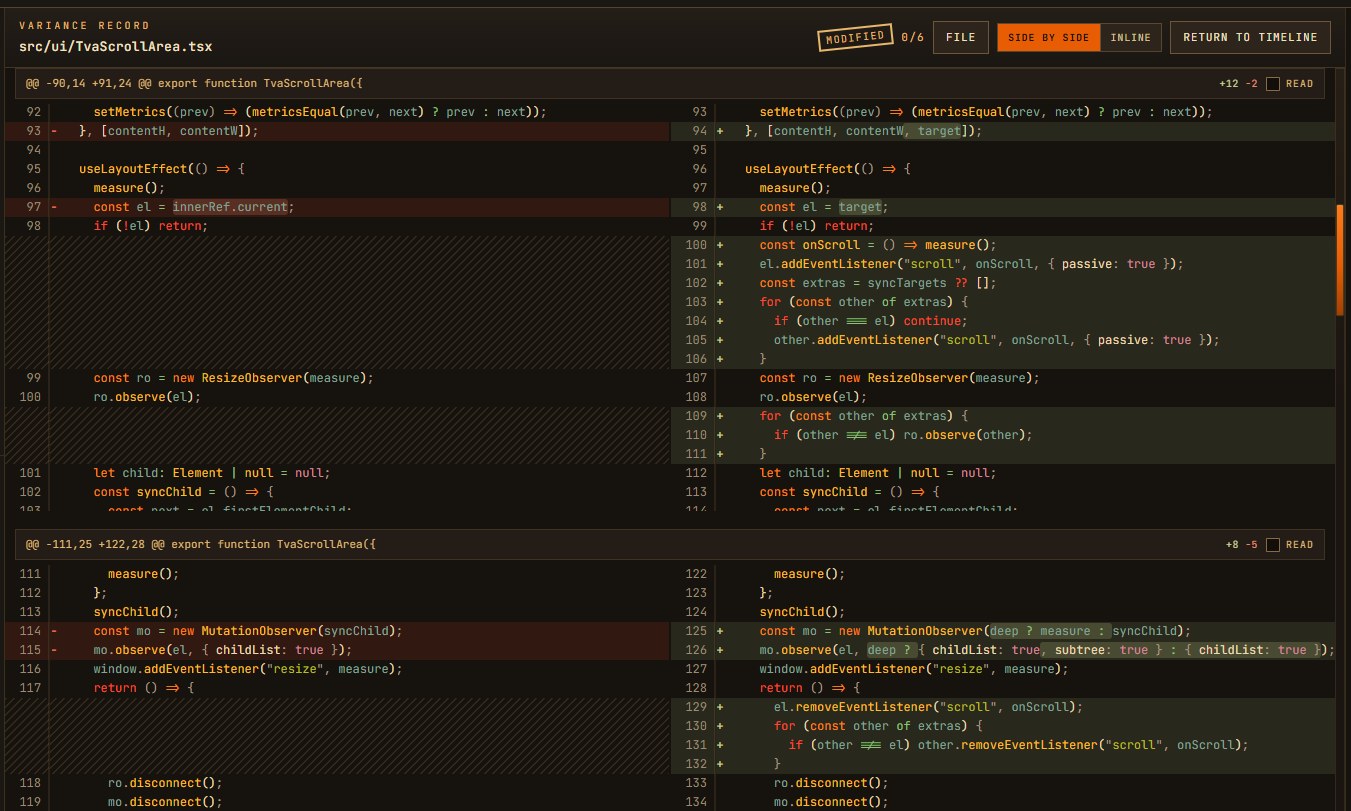Viewport: 1351px width, 811px height.
Task: Click the MODIFIED status badge
Action: pos(856,38)
